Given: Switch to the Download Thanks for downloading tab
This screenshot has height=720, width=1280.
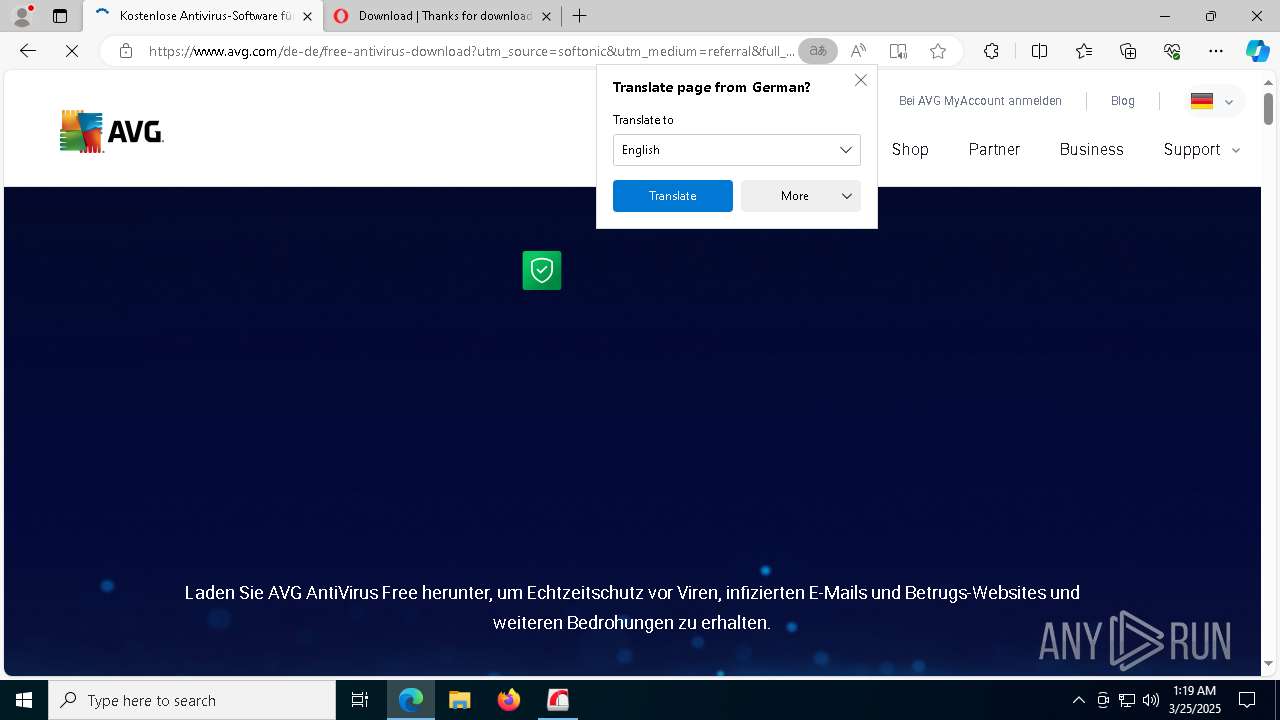Looking at the screenshot, I should click(444, 16).
